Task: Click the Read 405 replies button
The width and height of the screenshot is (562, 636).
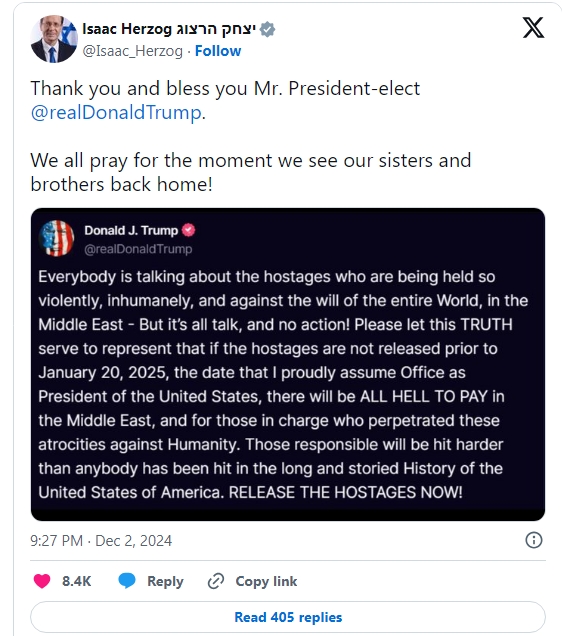Action: 287,617
